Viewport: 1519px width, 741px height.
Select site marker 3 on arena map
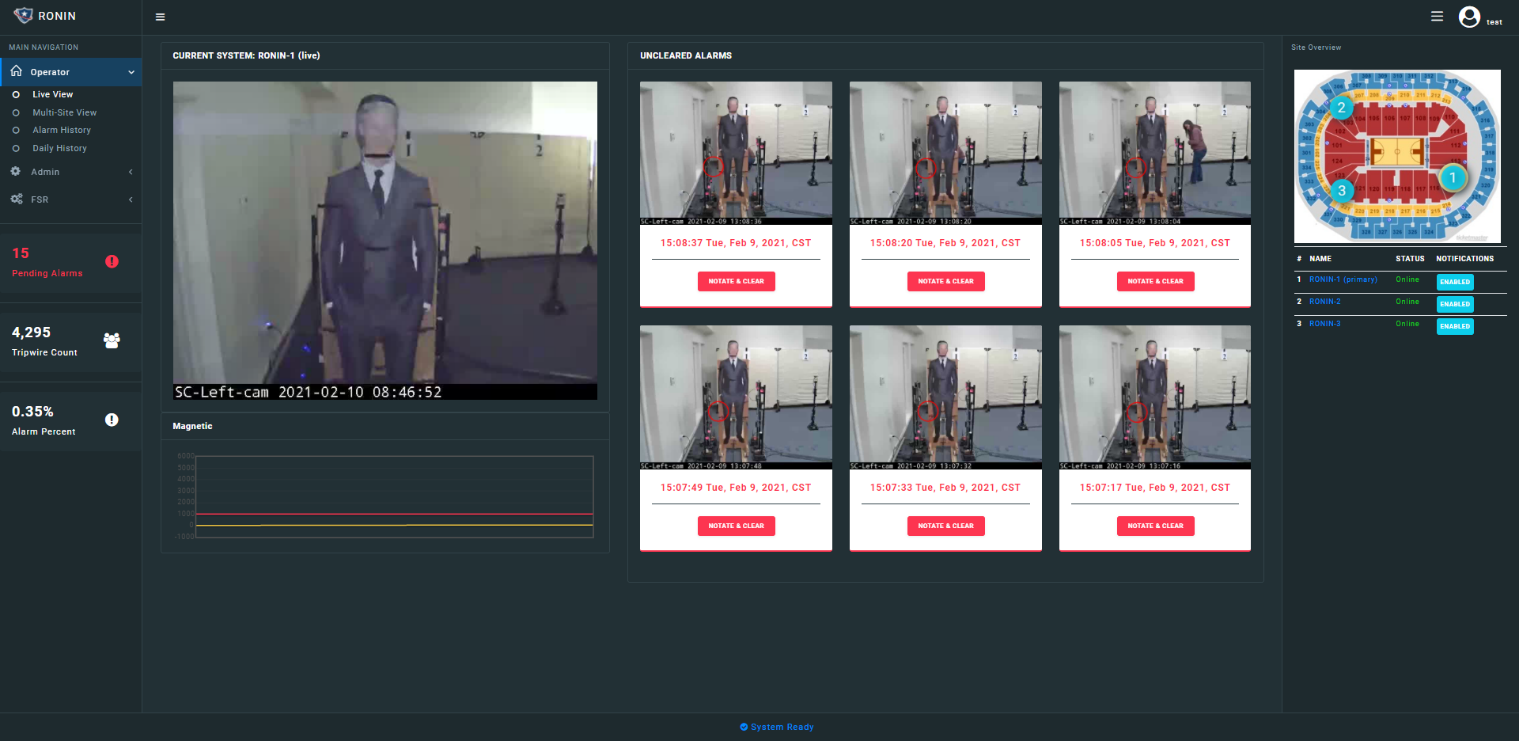pyautogui.click(x=1342, y=189)
